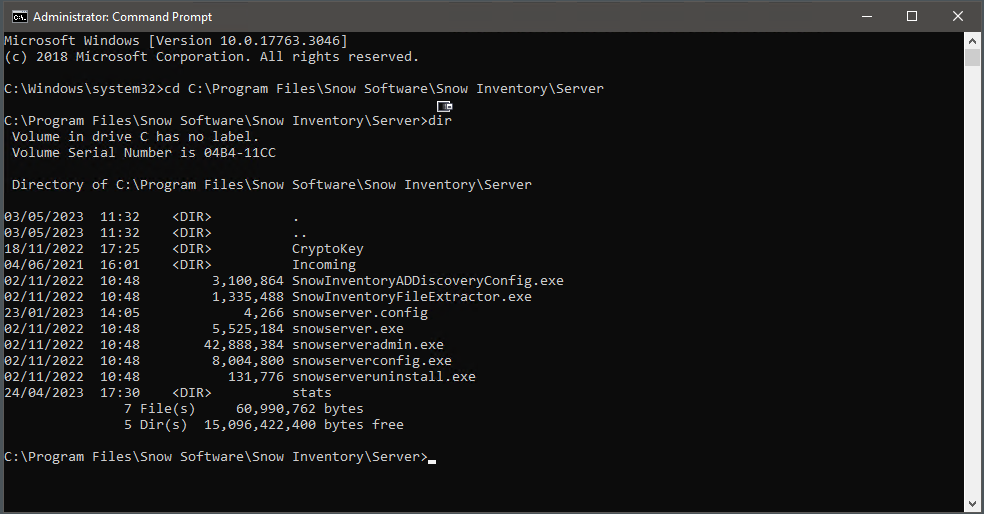984x514 pixels.
Task: Click the '5 Dir(s) 15,096,422,400 bytes free' summary
Action: pyautogui.click(x=264, y=425)
